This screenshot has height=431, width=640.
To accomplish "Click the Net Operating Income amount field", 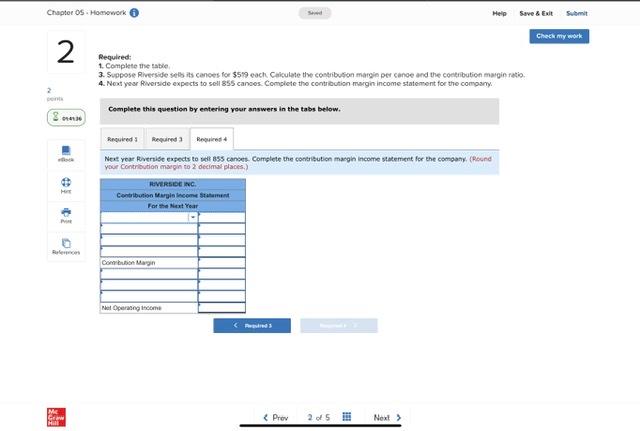I will point(222,308).
